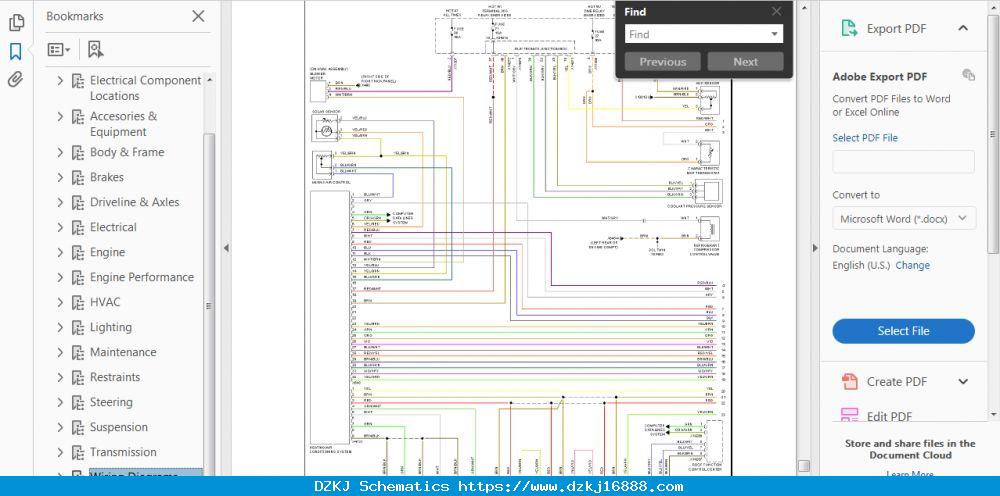Click the bookmark icon beside HVAC
This screenshot has height=496, width=1000.
(78, 302)
